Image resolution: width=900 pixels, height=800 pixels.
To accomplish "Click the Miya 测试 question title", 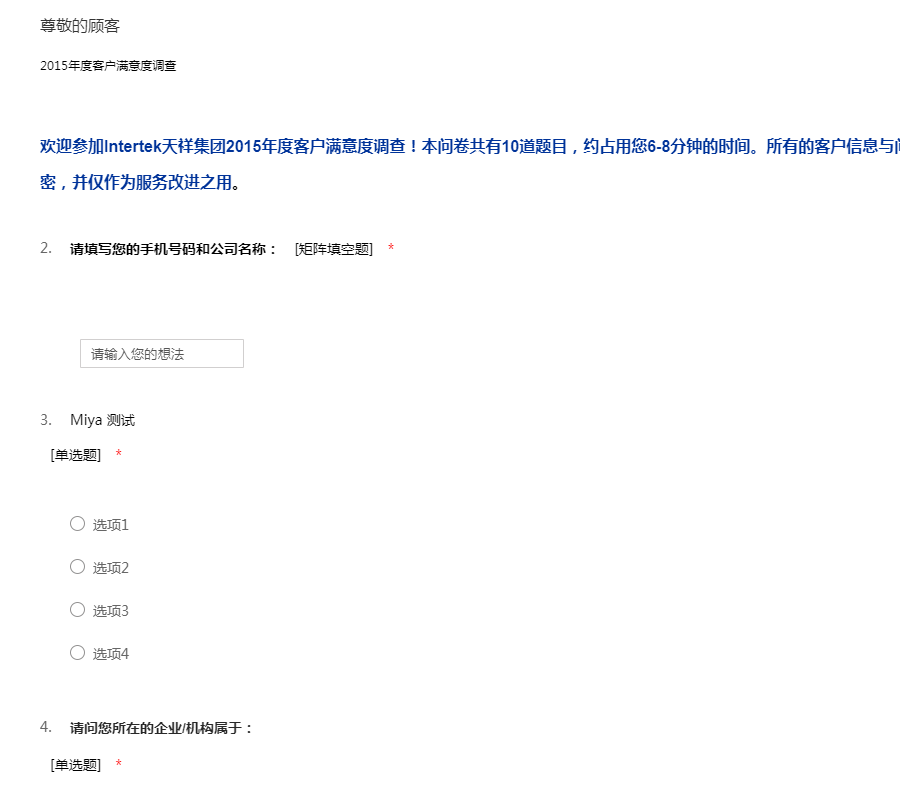I will [x=102, y=420].
